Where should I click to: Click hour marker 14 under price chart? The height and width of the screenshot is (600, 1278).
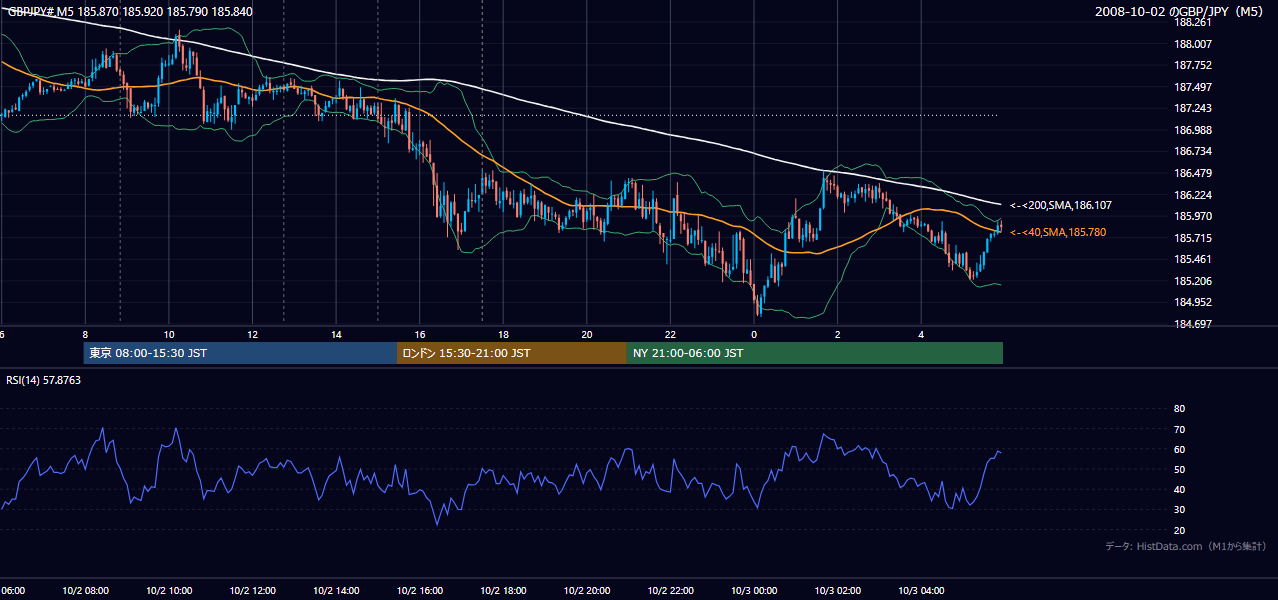pos(336,334)
